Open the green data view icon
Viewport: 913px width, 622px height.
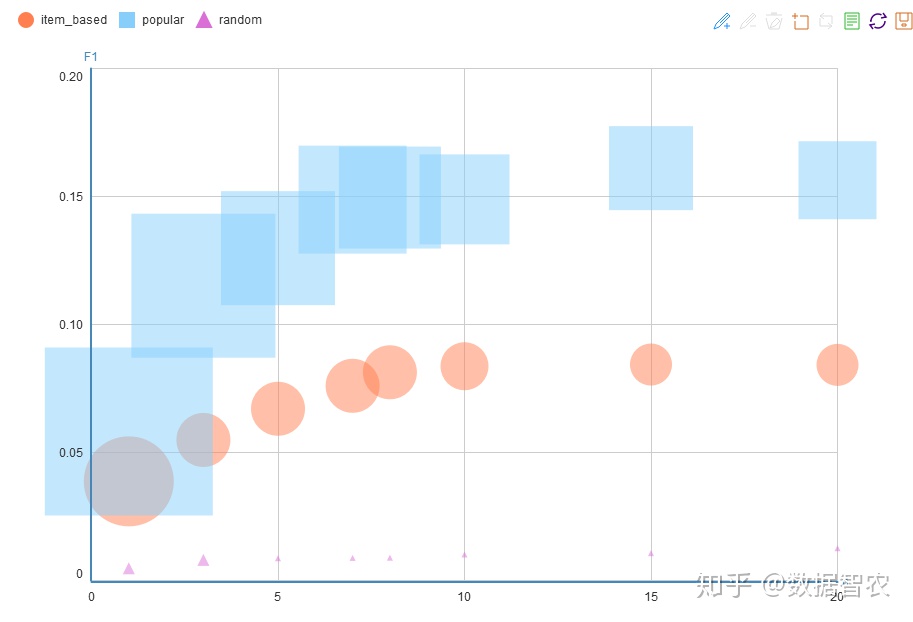click(852, 21)
